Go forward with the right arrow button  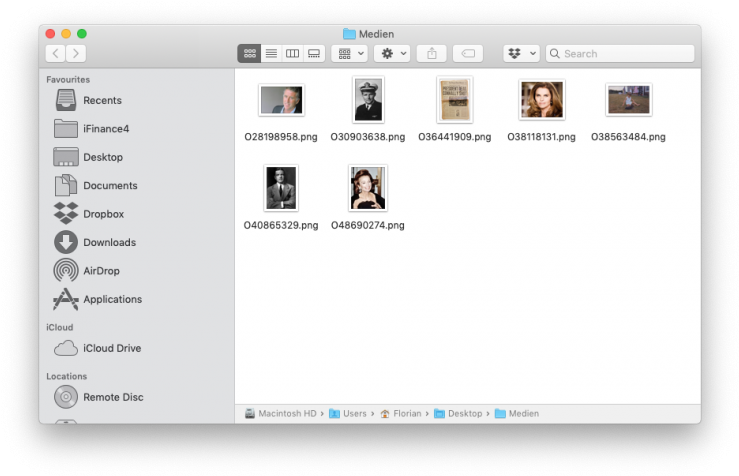[x=76, y=53]
